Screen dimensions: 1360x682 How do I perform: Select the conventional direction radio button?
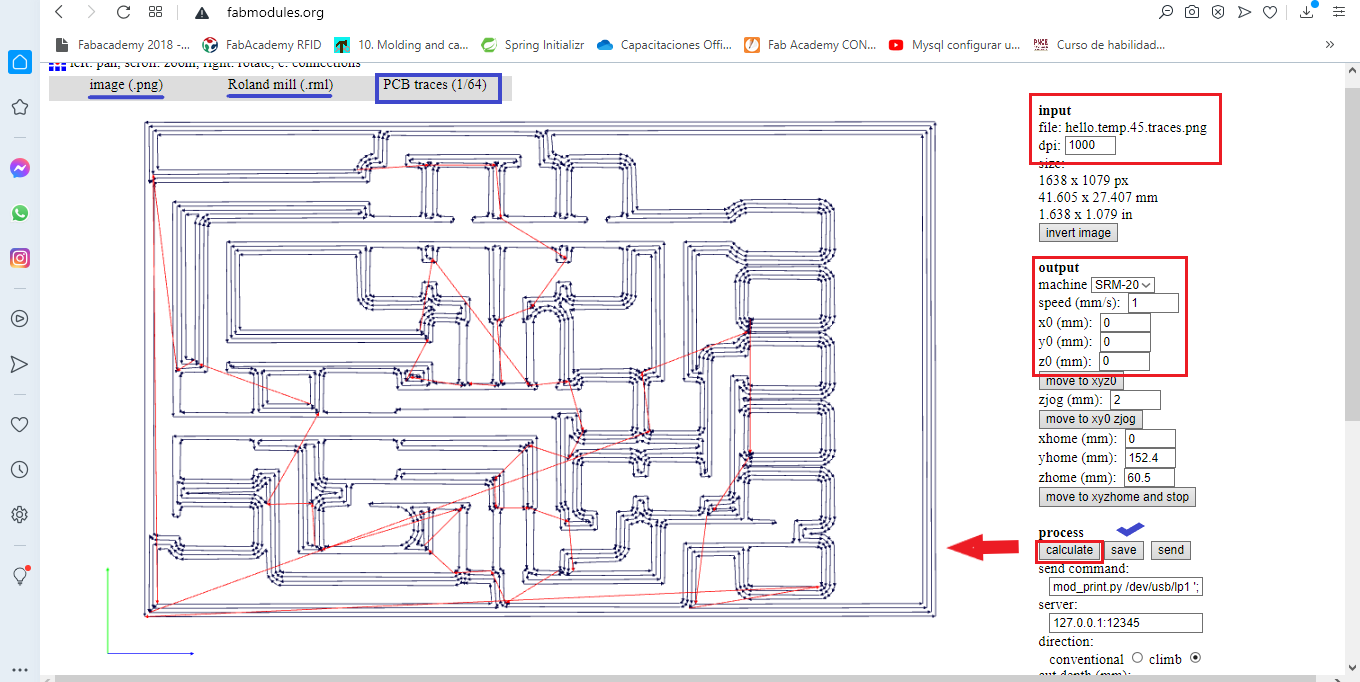click(1137, 658)
